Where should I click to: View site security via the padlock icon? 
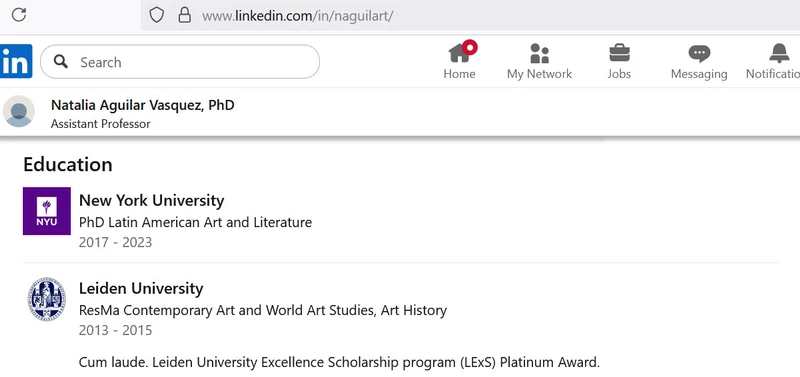184,15
